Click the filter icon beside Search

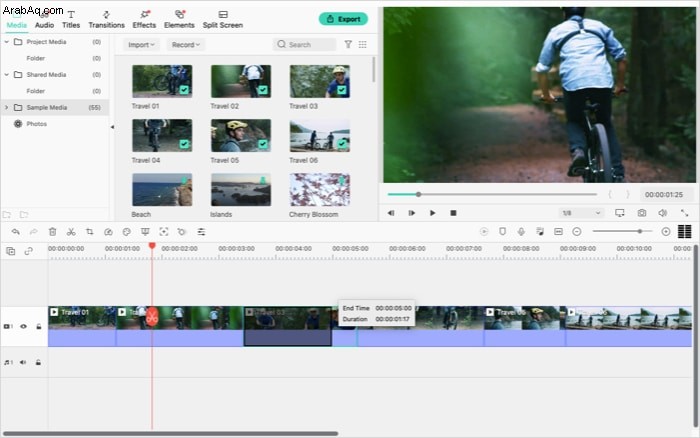pos(348,44)
